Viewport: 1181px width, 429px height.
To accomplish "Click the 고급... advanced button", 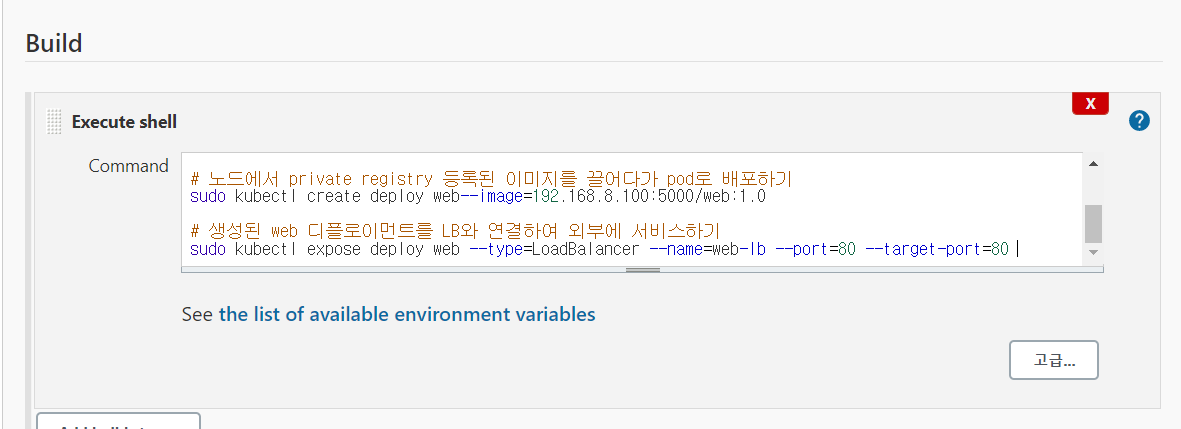I will point(1054,361).
